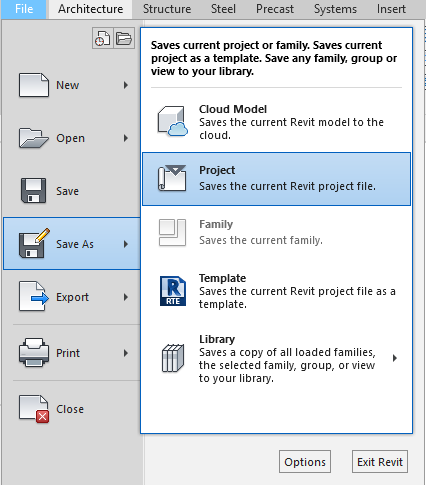Viewport: 426px width, 485px height.
Task: Select the New menu label
Action: 68,85
